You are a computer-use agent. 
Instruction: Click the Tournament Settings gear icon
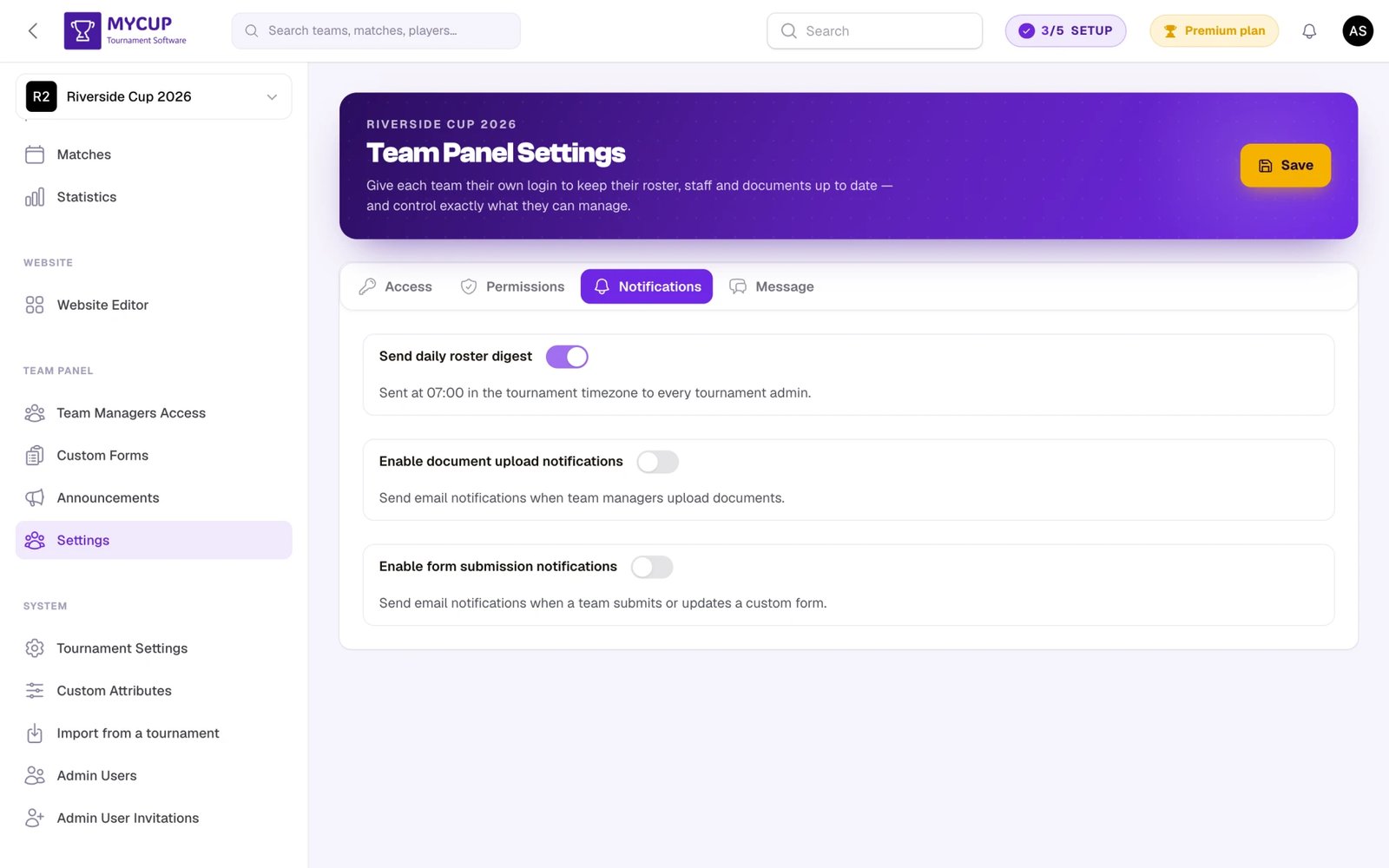coord(35,648)
